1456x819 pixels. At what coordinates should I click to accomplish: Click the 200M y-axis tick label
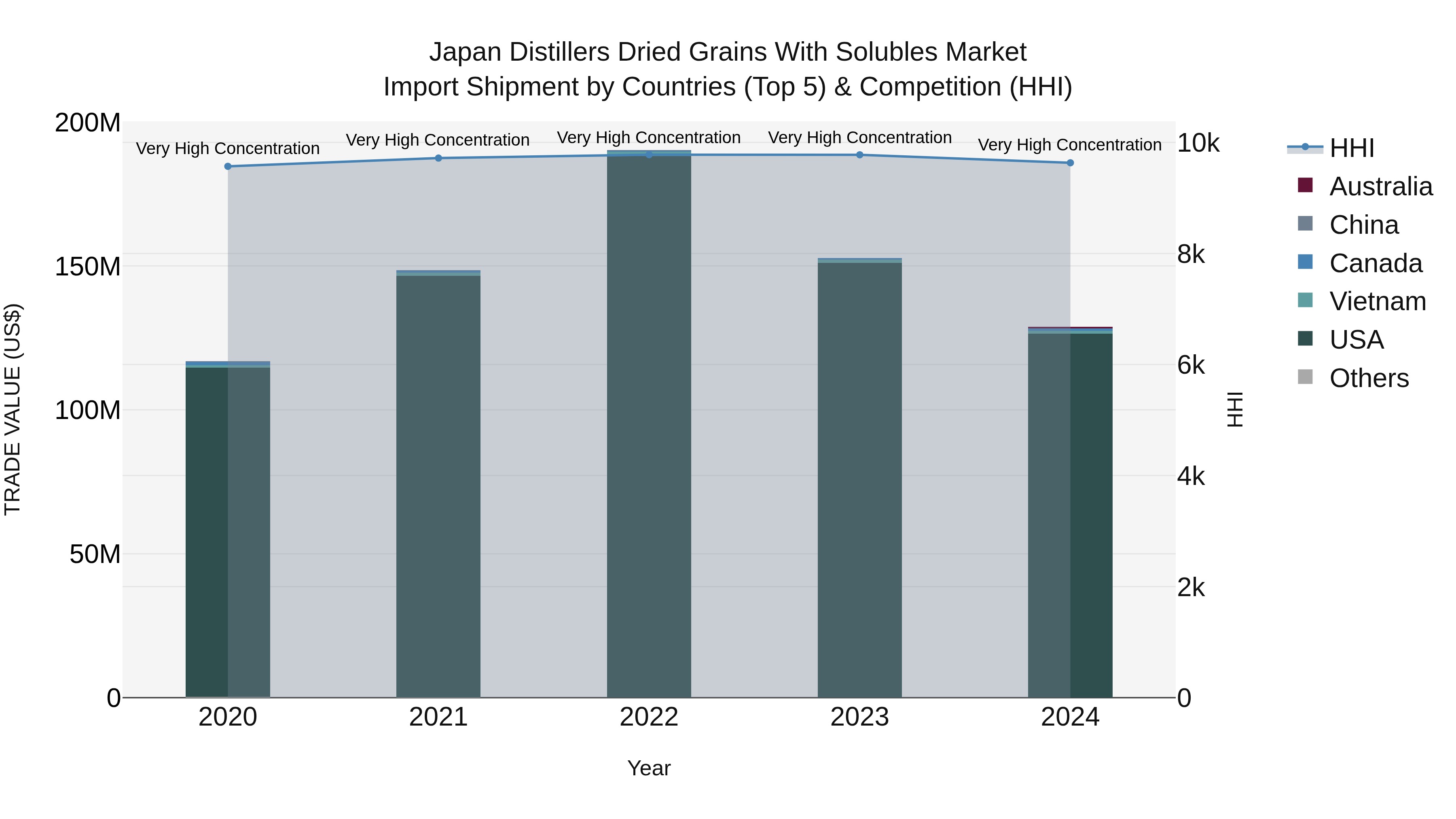(x=88, y=123)
